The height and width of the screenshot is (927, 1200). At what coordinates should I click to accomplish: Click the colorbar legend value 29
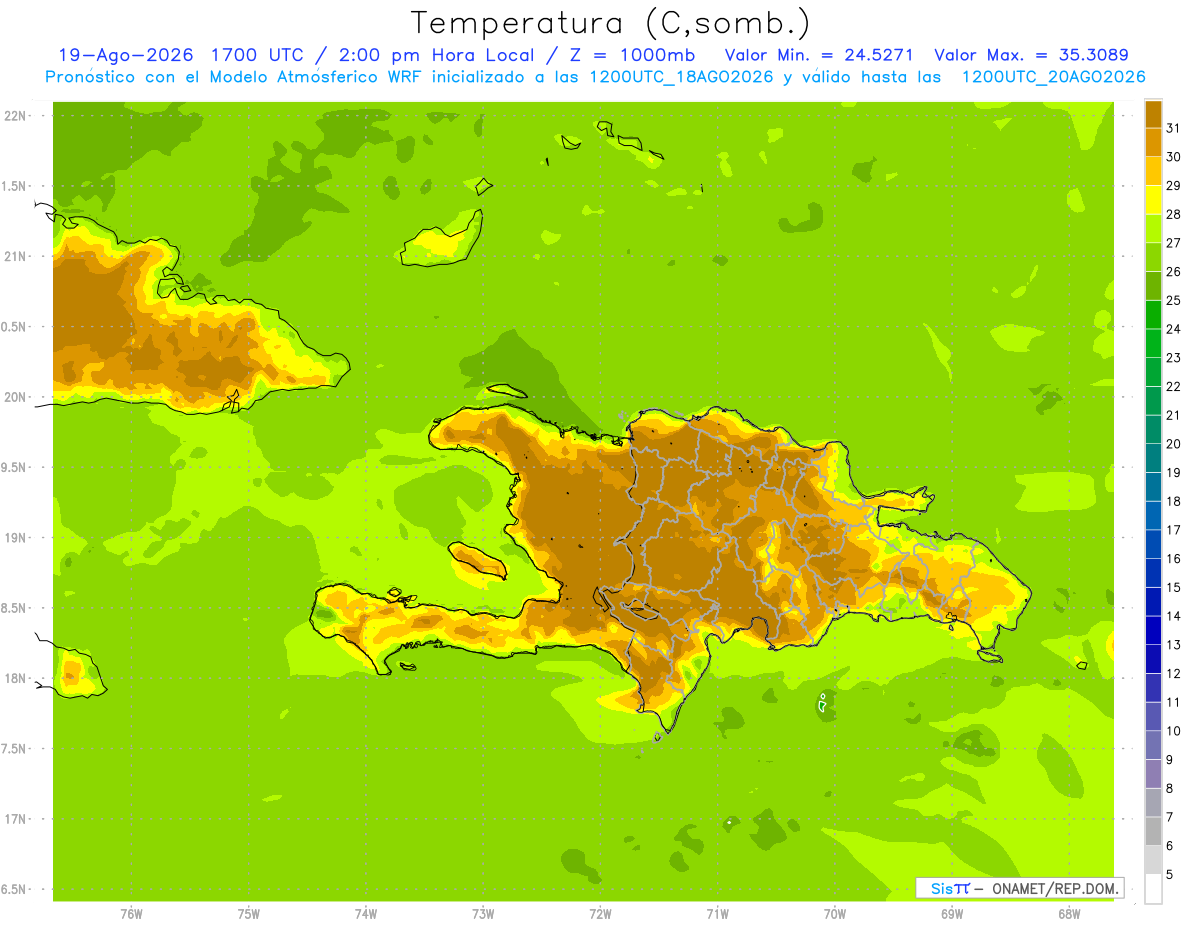click(1174, 185)
